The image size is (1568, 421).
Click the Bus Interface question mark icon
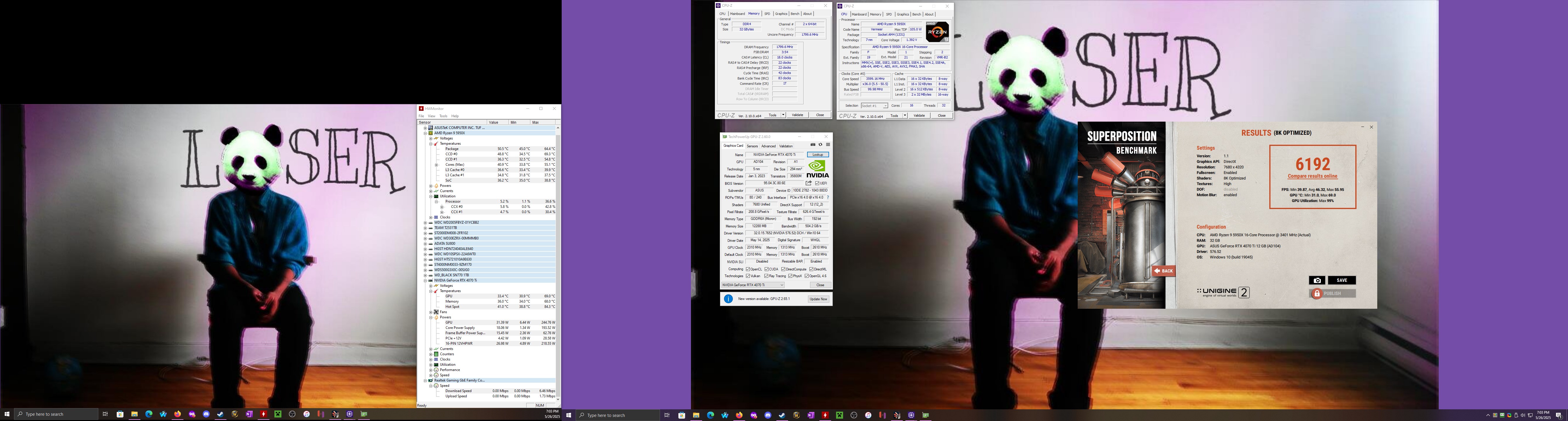(x=828, y=197)
